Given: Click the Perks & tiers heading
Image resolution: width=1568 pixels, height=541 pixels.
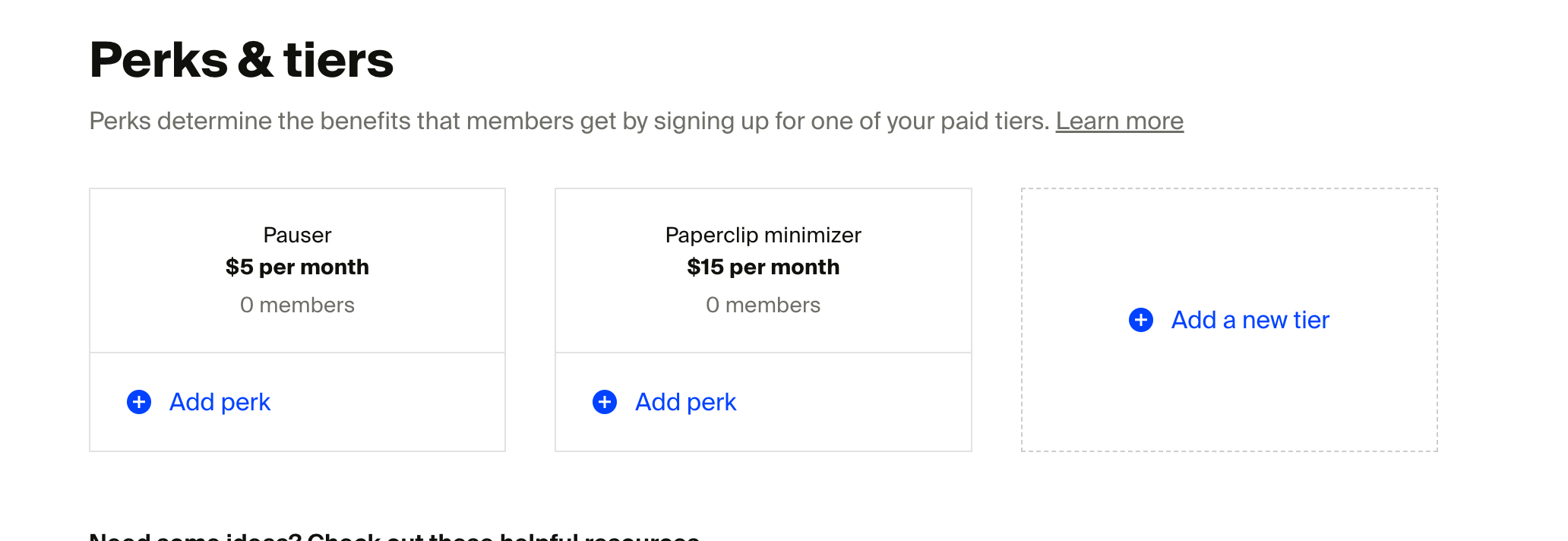Looking at the screenshot, I should click(x=242, y=60).
